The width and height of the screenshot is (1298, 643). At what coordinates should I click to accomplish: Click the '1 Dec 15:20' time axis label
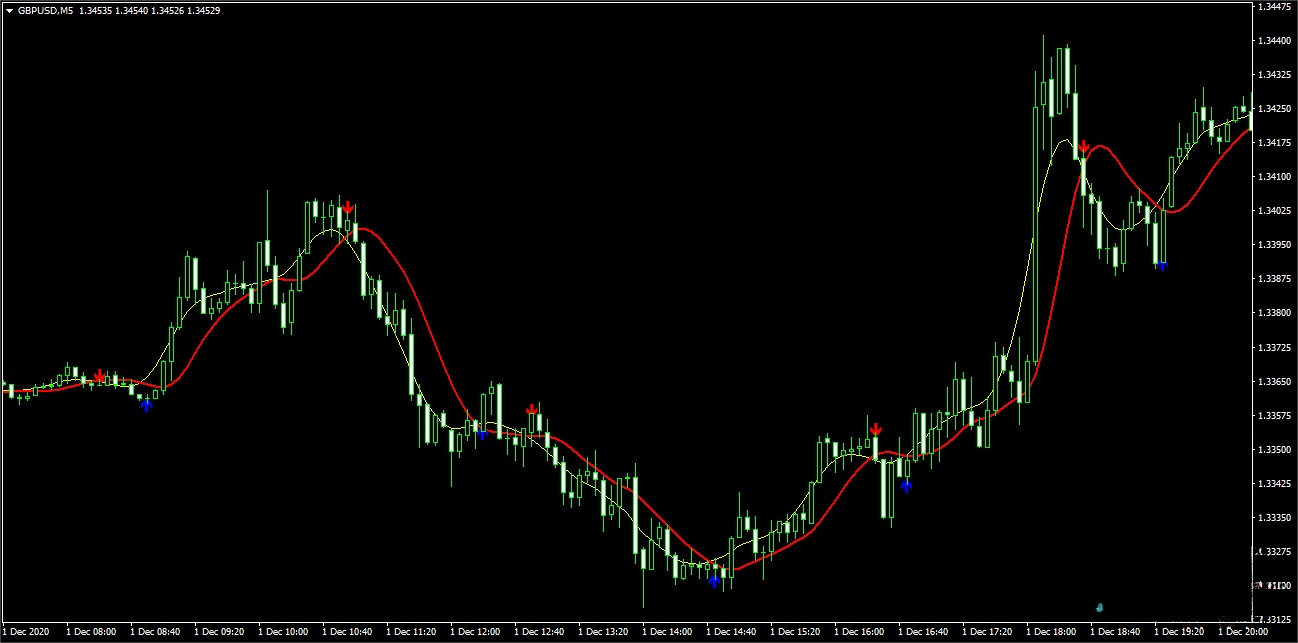[795, 632]
